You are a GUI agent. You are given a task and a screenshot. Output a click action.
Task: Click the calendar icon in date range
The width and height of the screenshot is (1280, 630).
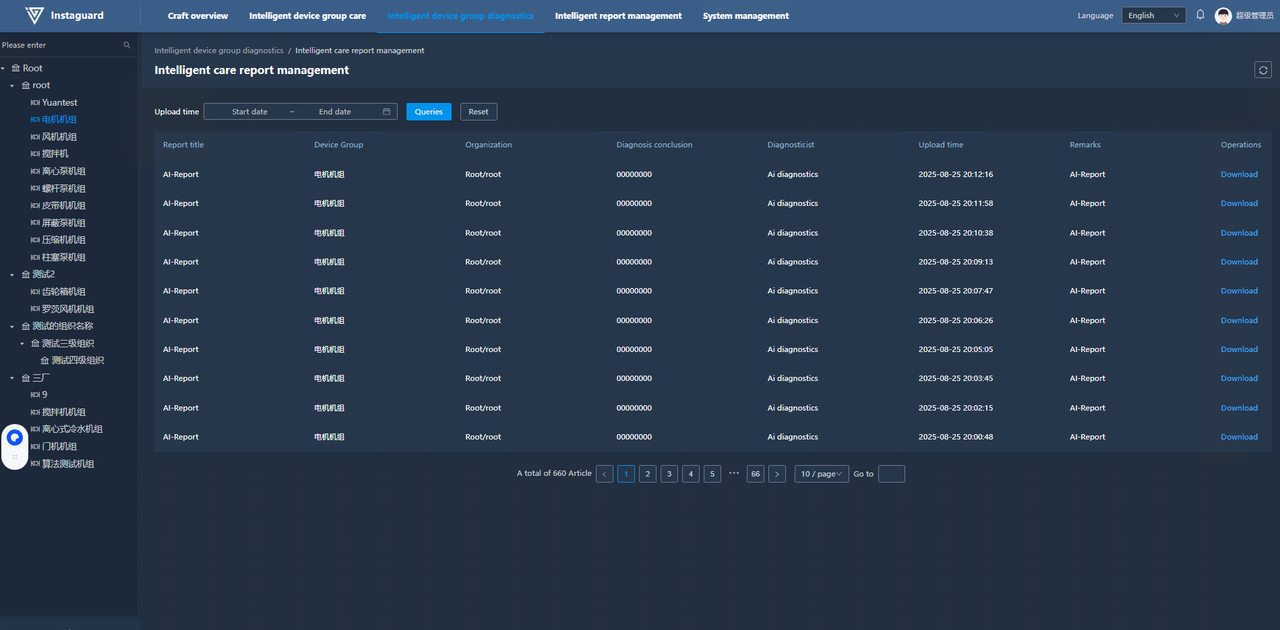pos(386,112)
